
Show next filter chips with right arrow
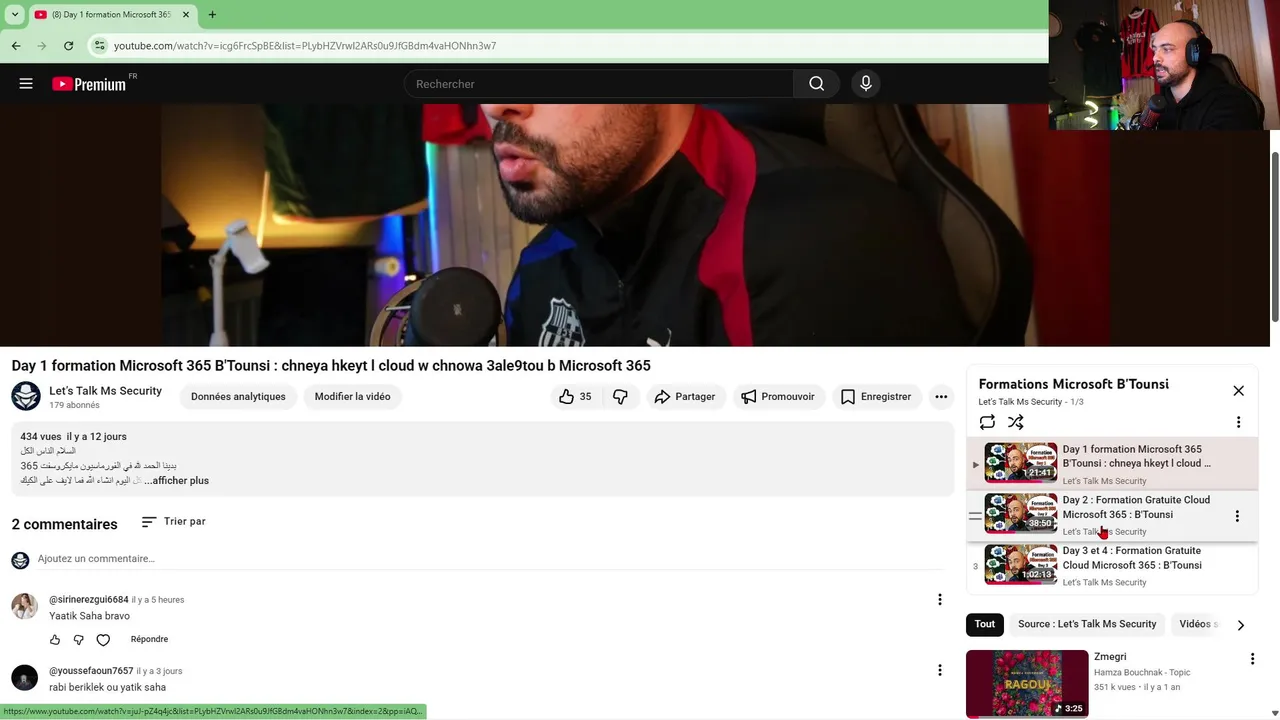[1240, 625]
